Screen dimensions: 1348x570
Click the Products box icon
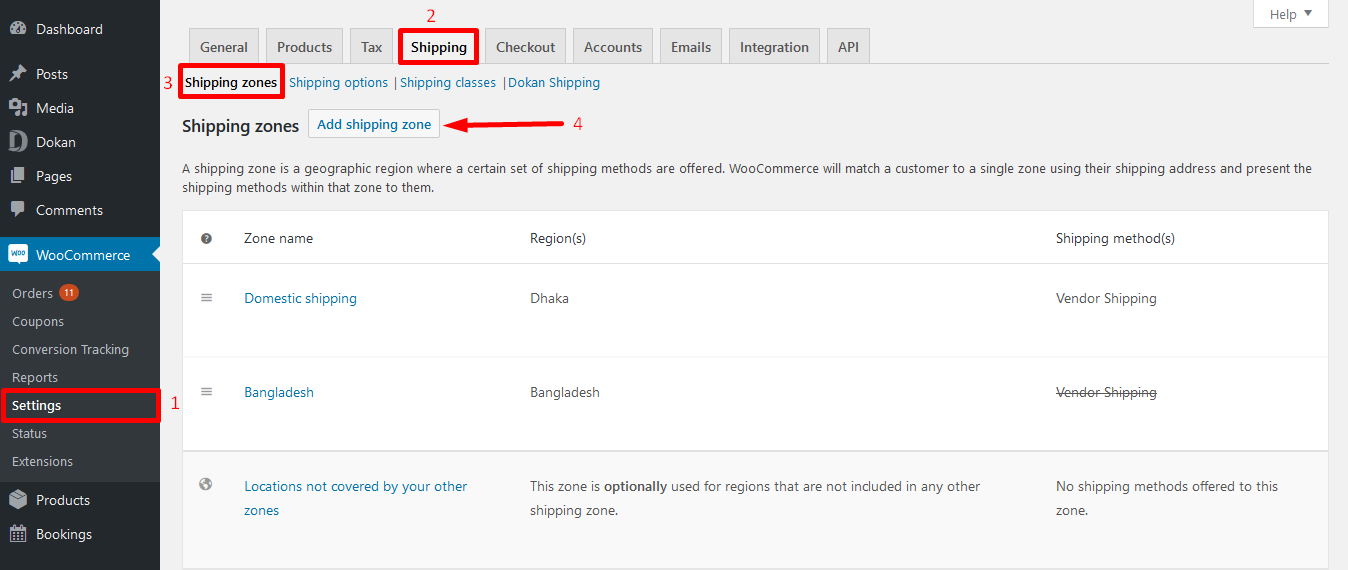[x=18, y=500]
